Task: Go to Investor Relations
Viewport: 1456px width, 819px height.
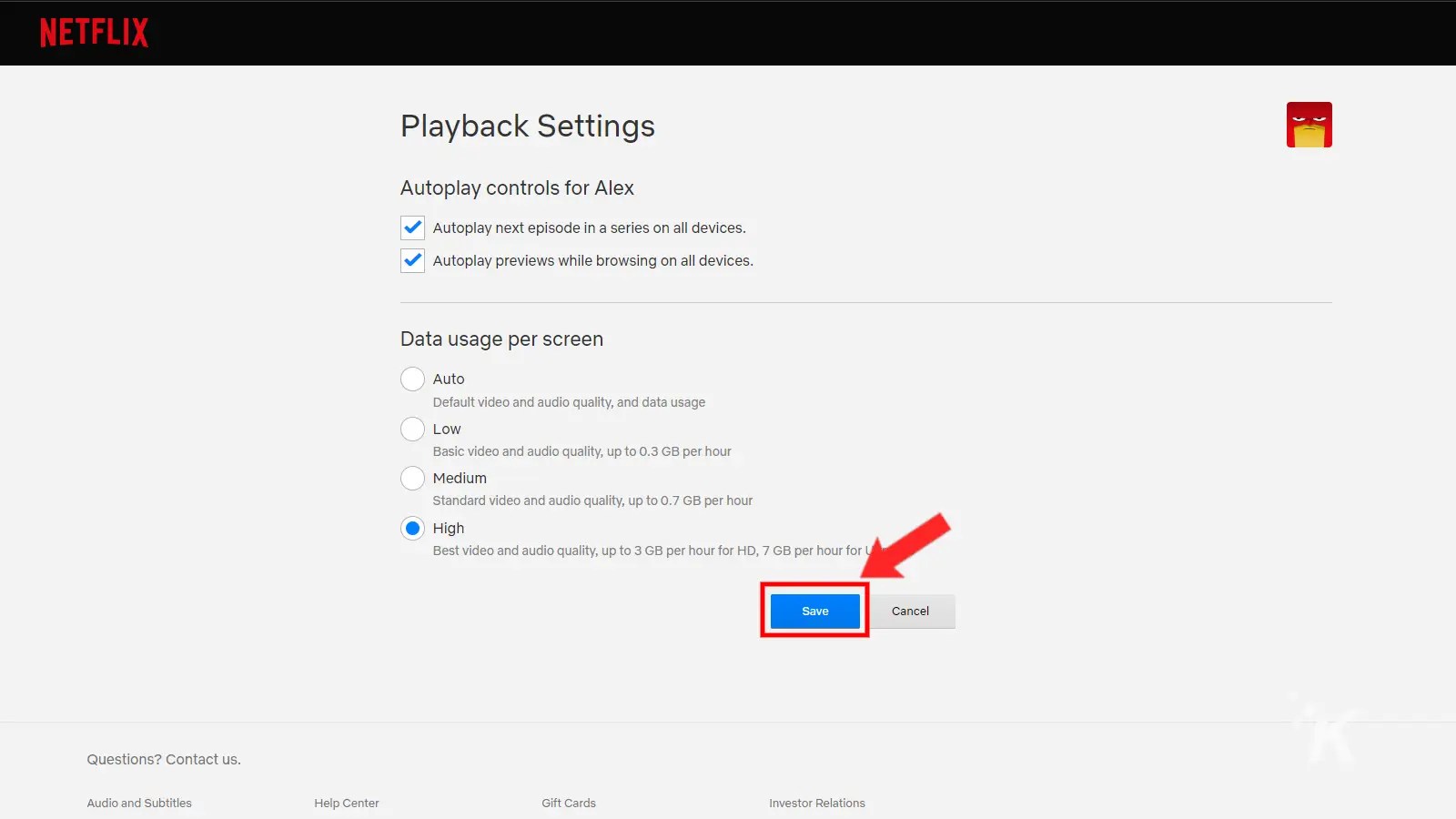Action: 817,803
